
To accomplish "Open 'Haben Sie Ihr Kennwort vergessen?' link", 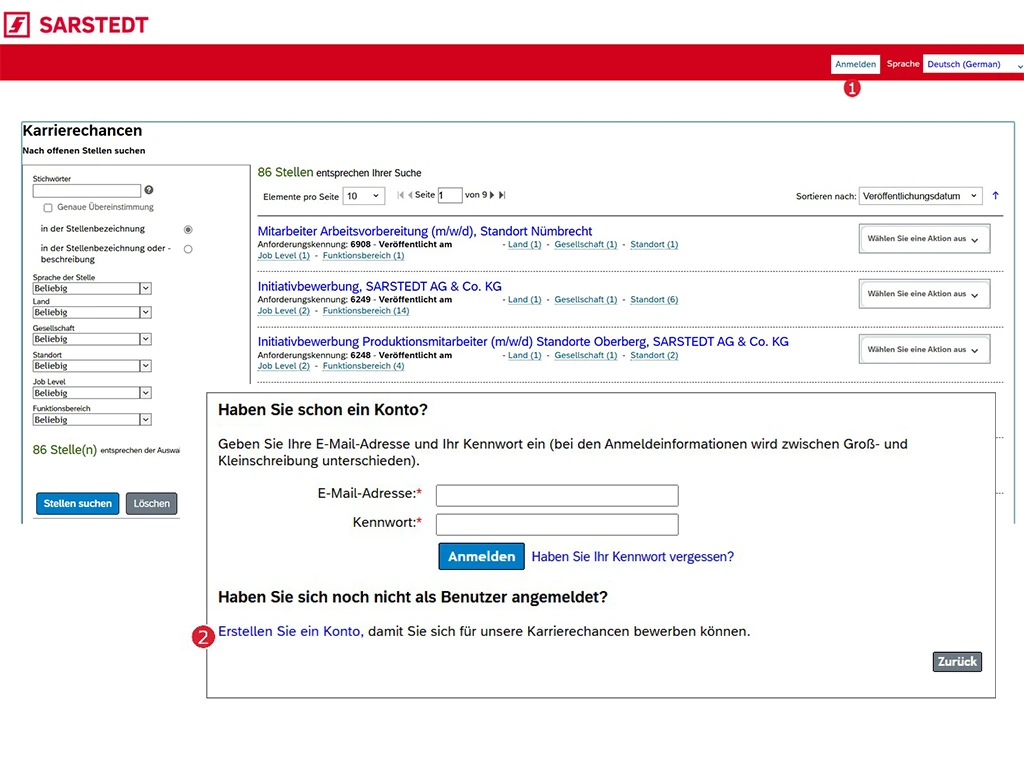I will (x=633, y=556).
